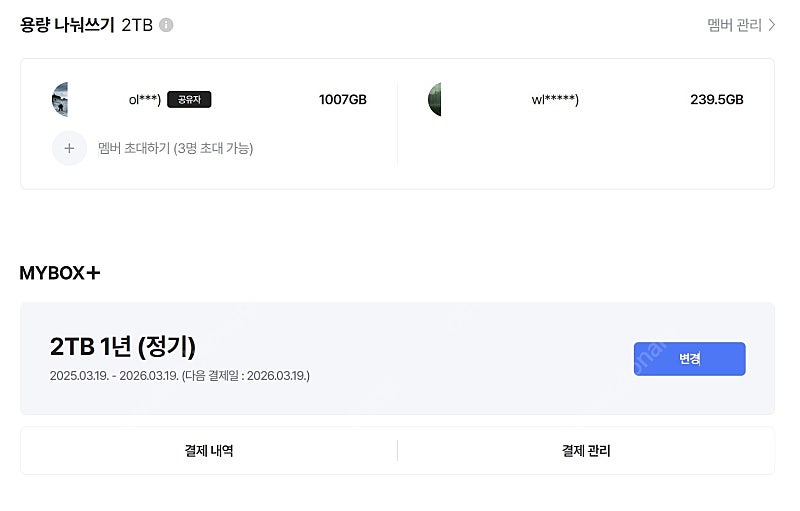Open the 멤버 관리 link

[x=734, y=25]
